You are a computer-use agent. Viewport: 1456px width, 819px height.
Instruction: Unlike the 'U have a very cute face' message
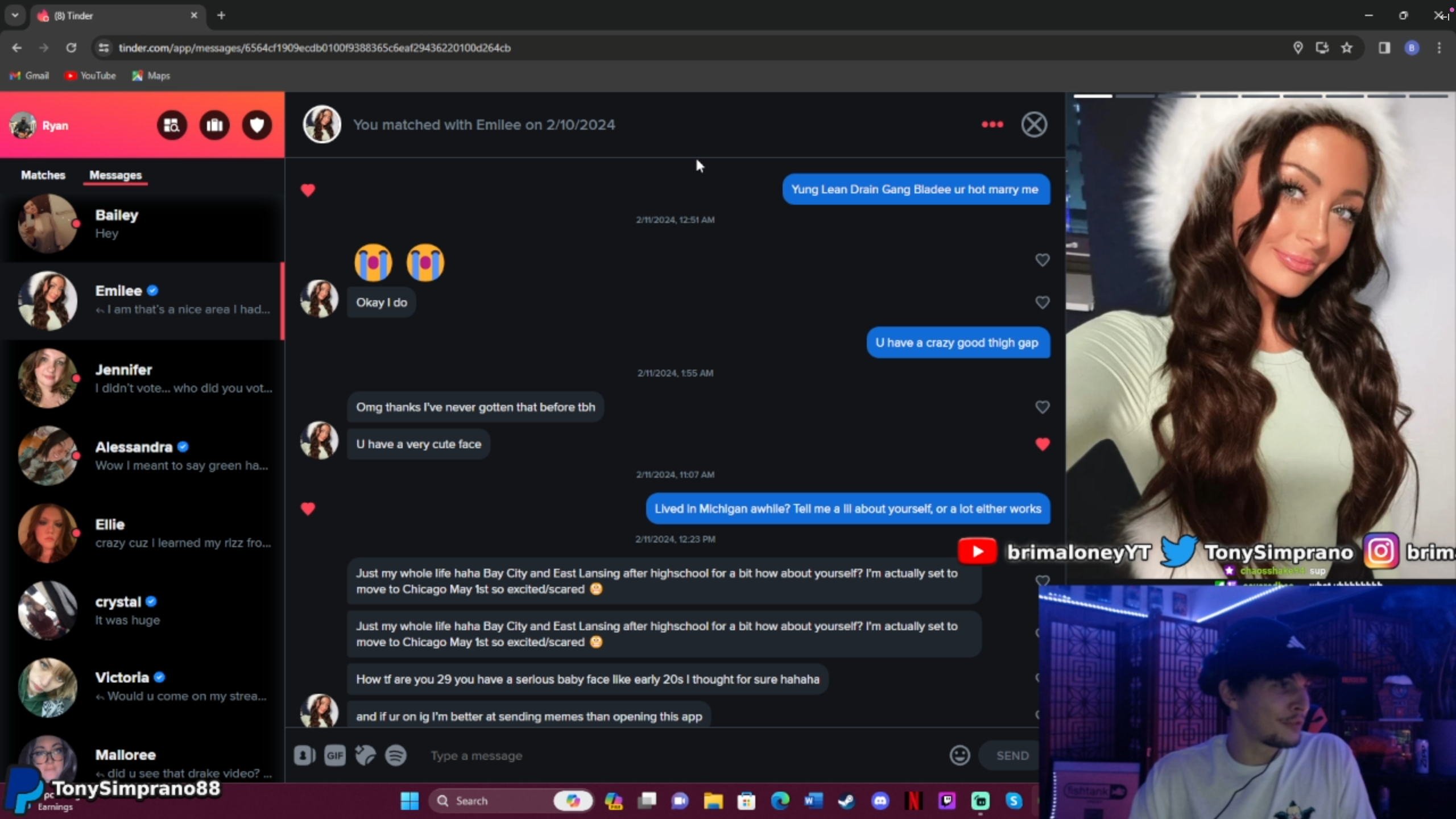(1042, 444)
